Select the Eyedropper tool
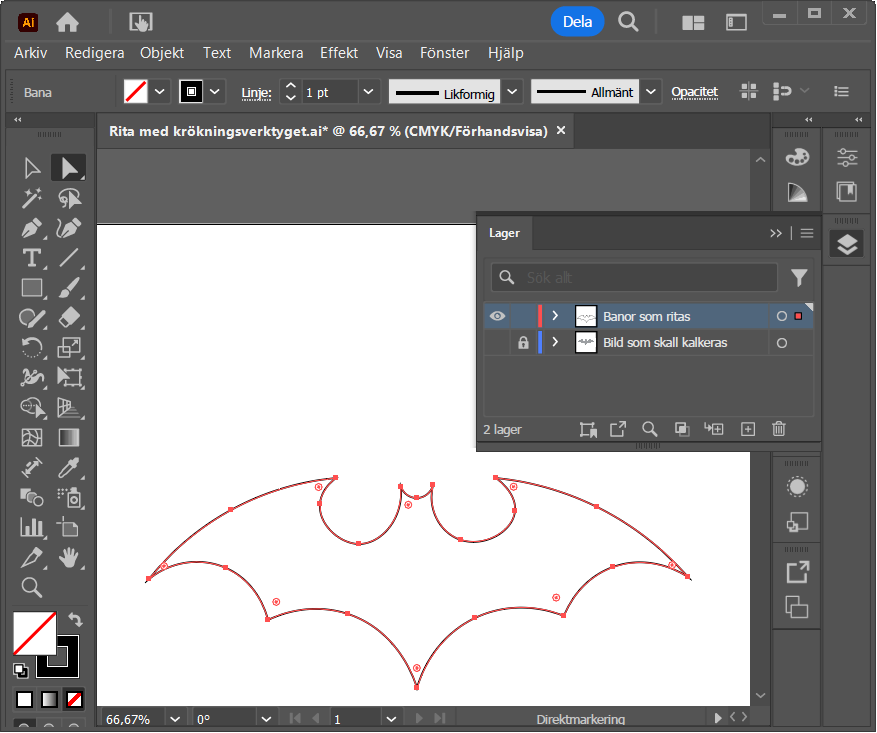 pos(69,467)
